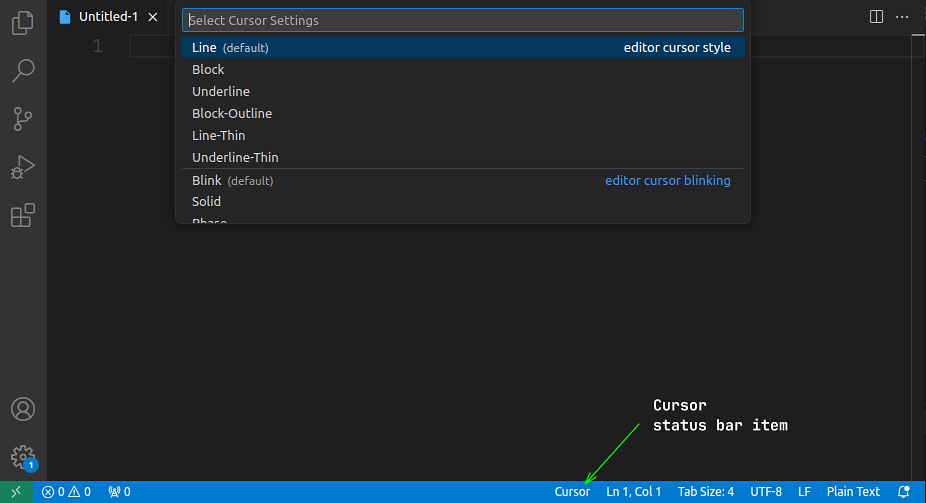This screenshot has height=503, width=926.
Task: Close the Untitled-1 tab
Action: (x=152, y=17)
